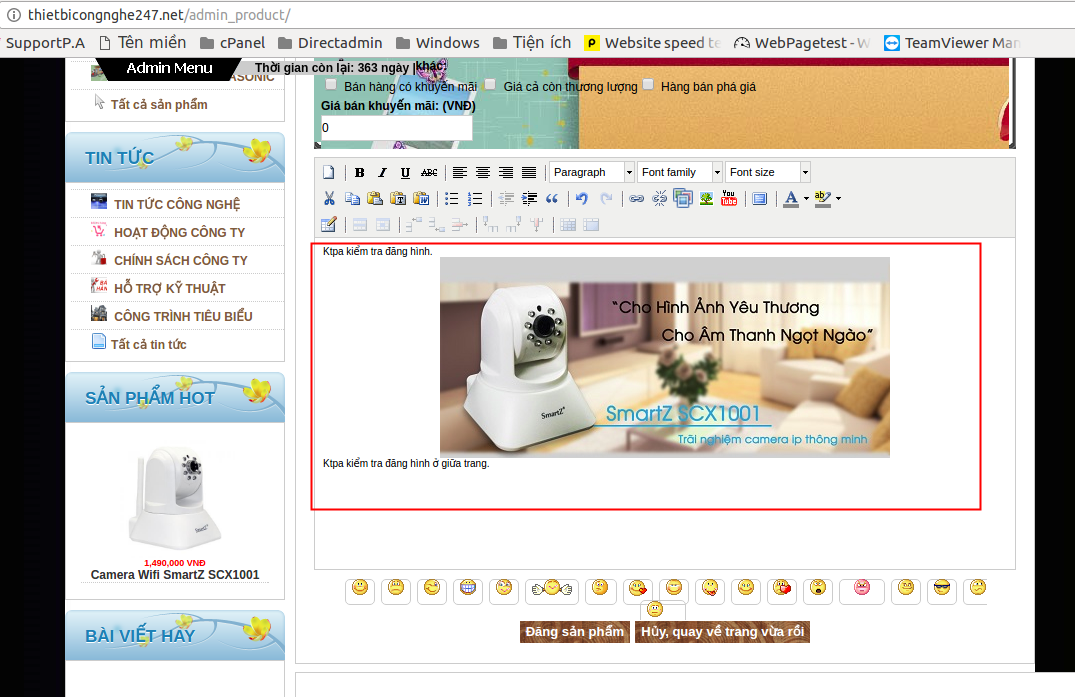Align text left in the editor

click(460, 173)
